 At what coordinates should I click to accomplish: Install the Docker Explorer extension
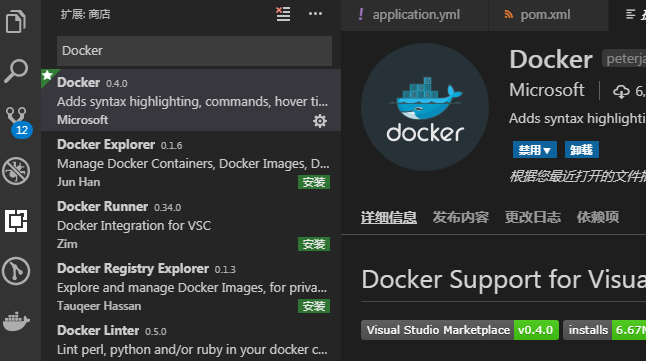click(x=314, y=182)
